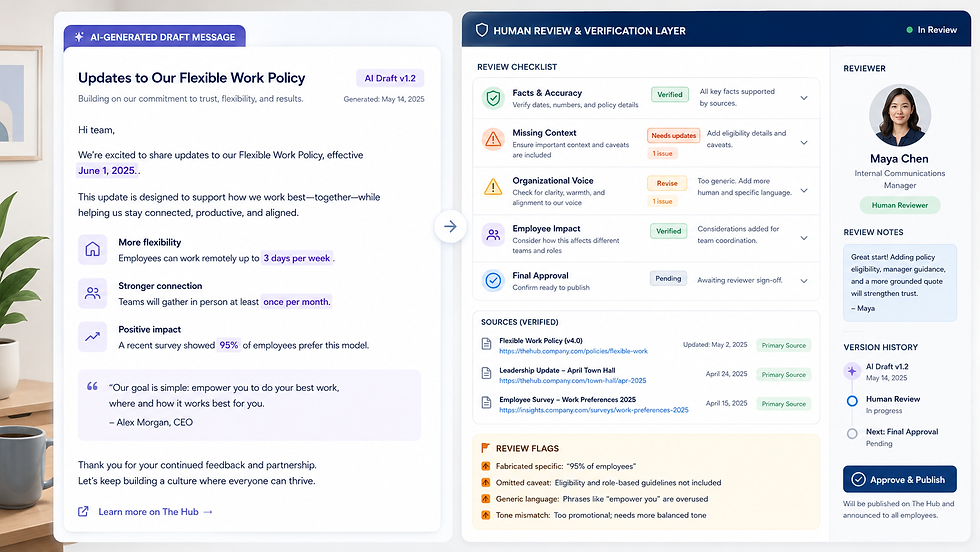This screenshot has height=552, width=980.
Task: Click the 1 issue tag under Needs updates
Action: tap(662, 153)
